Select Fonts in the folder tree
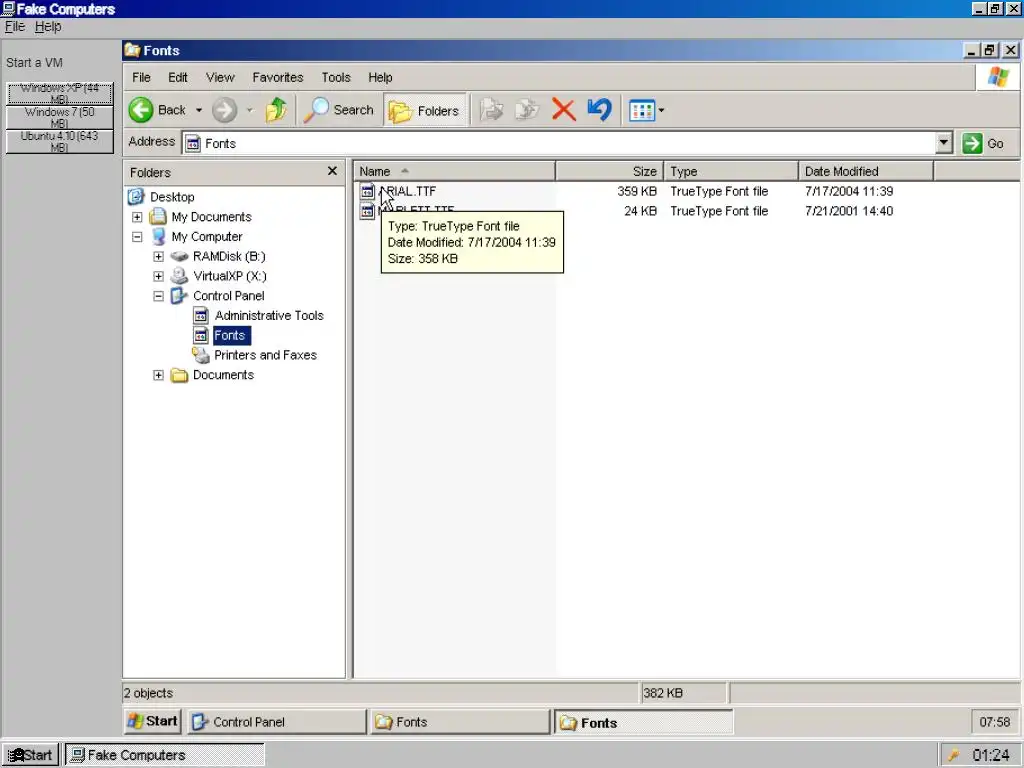 tap(230, 335)
